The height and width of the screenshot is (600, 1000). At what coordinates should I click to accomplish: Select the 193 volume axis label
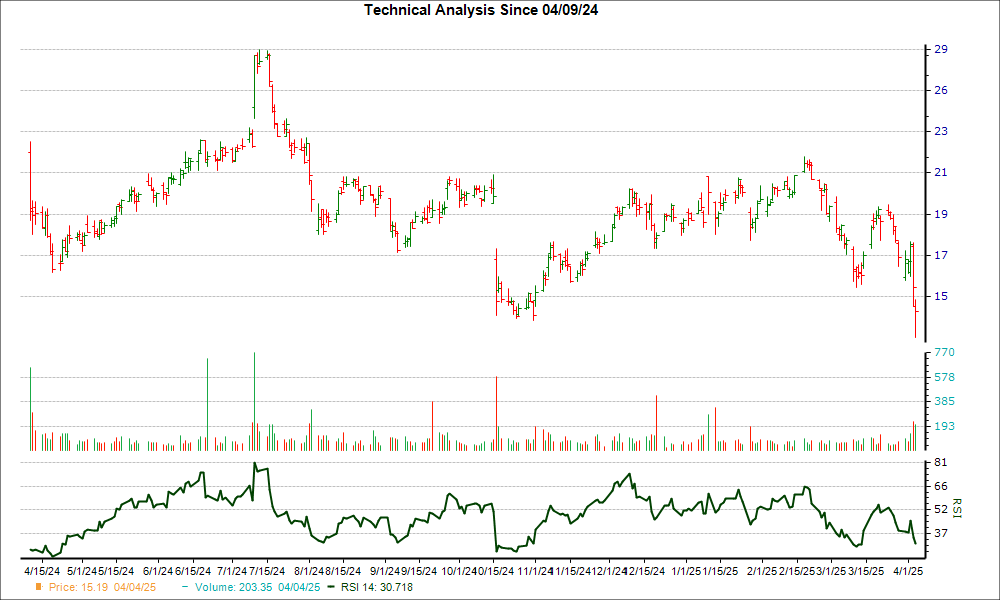(945, 426)
